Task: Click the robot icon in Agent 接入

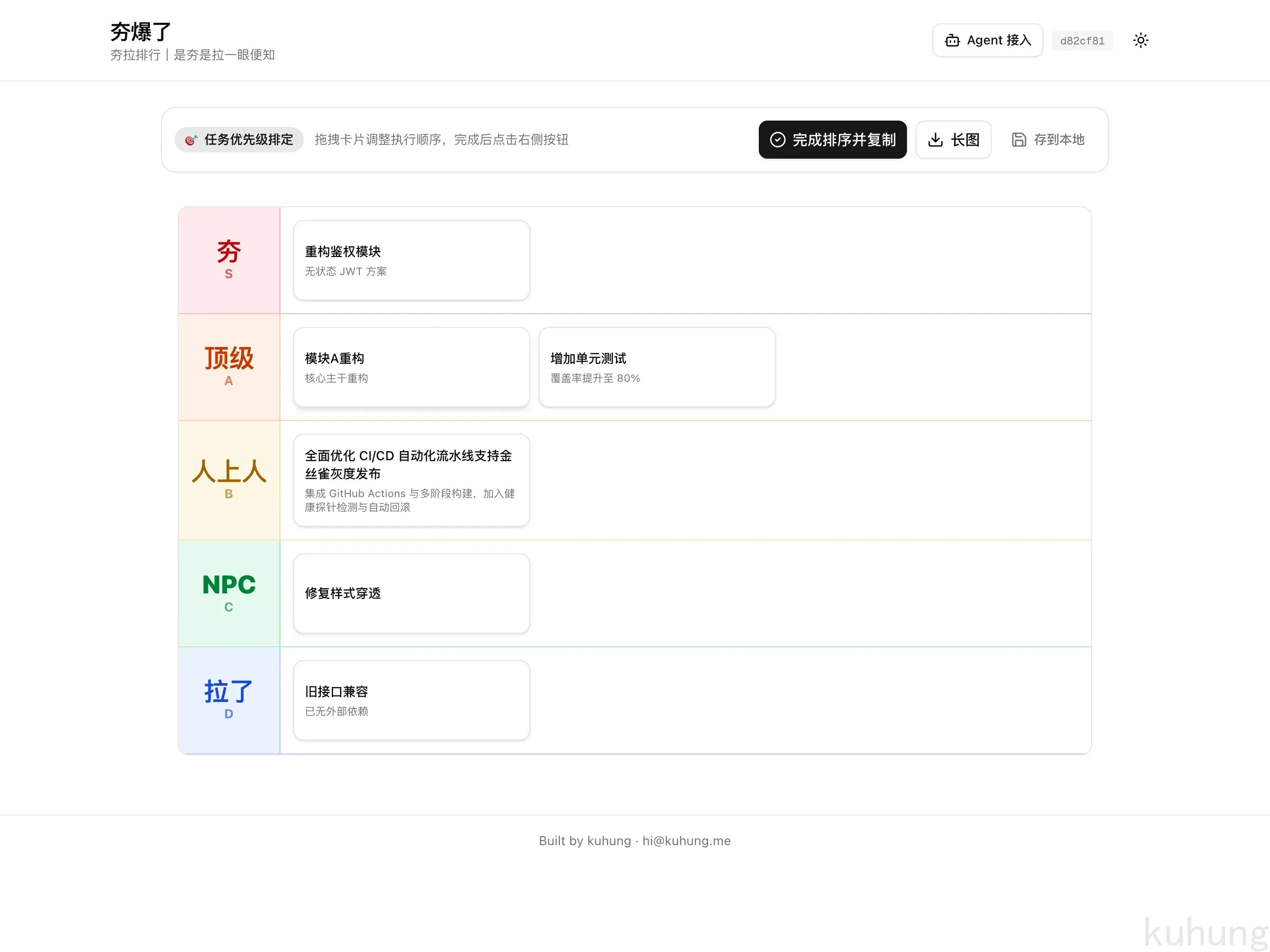Action: click(x=952, y=40)
